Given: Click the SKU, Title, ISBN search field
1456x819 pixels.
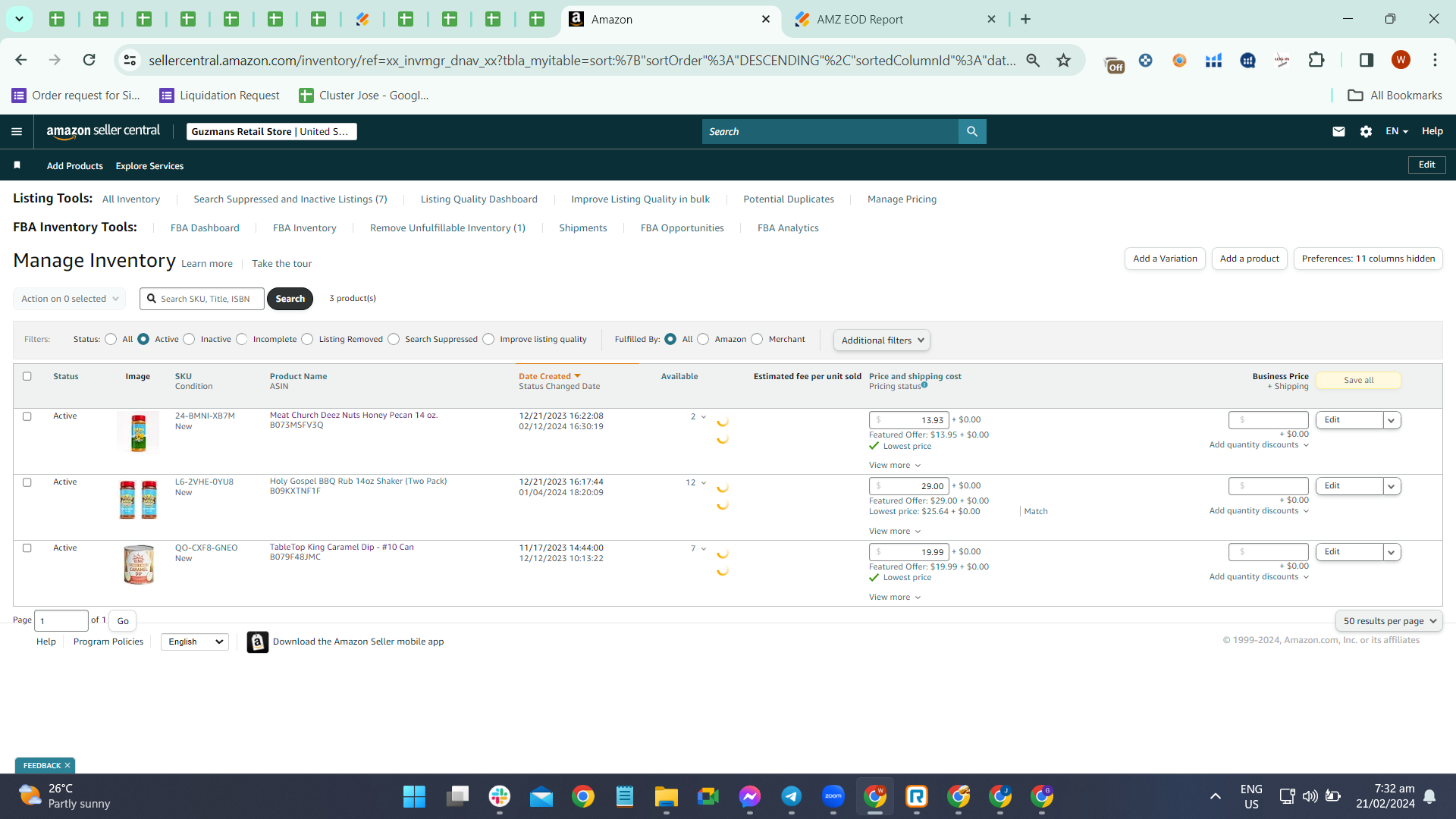Looking at the screenshot, I should 202,299.
